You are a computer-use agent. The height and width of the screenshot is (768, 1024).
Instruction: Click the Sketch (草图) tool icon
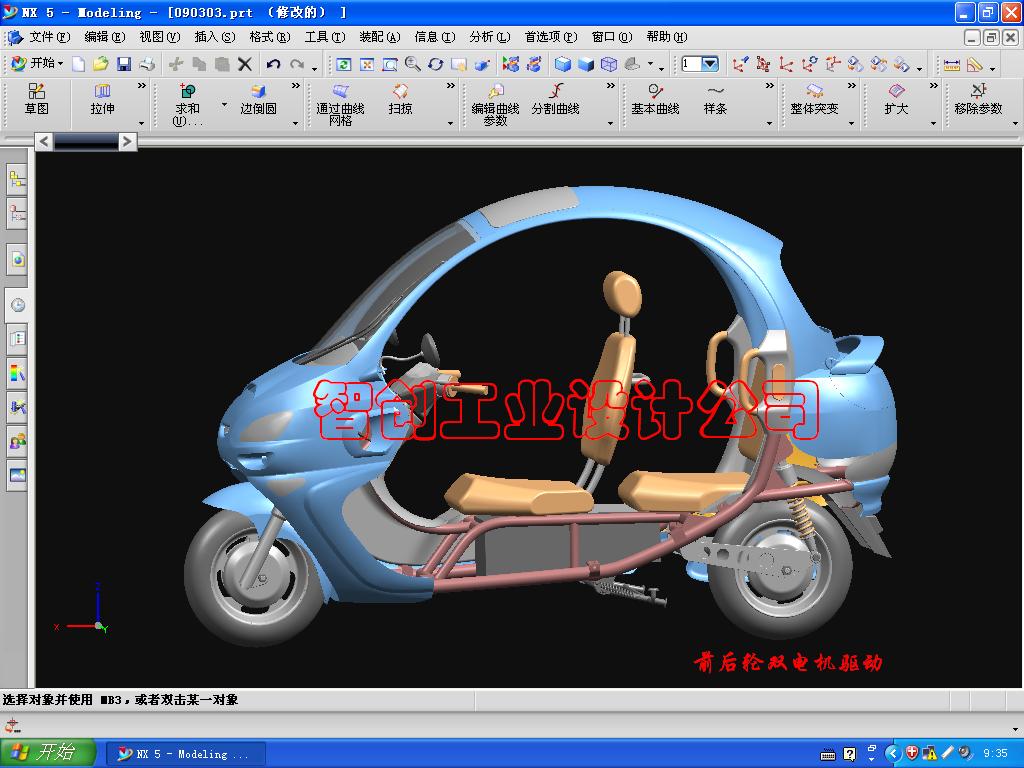(37, 98)
